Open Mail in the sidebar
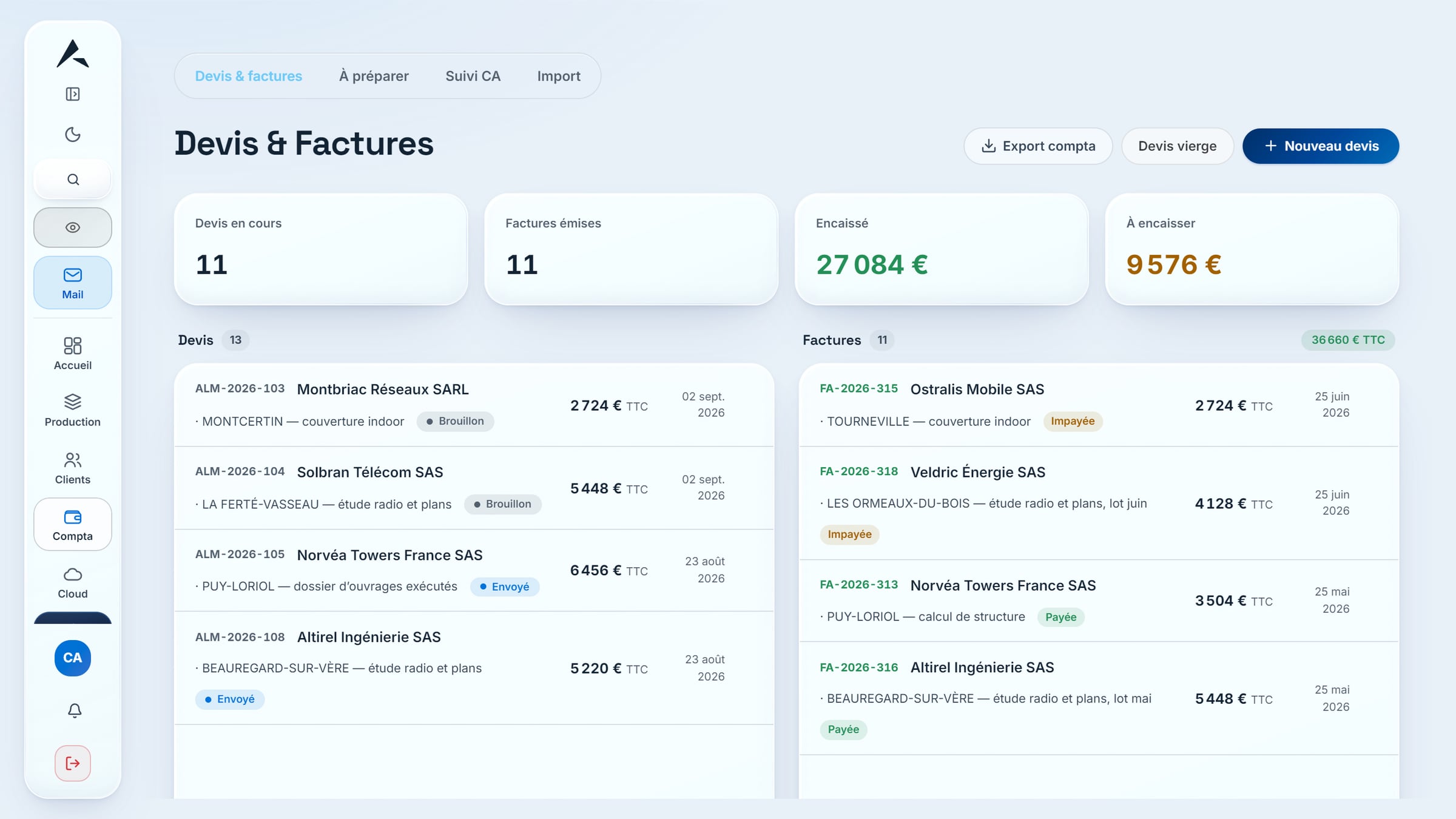This screenshot has height=819, width=1456. [73, 283]
